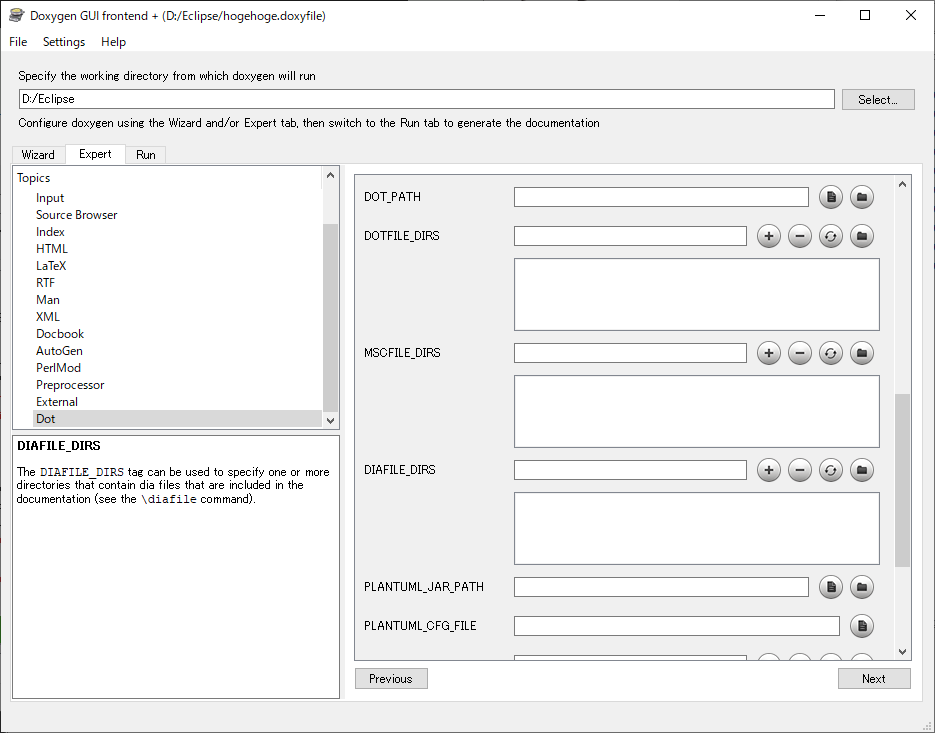
Task: Click the folder browse icon for DOT_PATH
Action: (x=862, y=197)
